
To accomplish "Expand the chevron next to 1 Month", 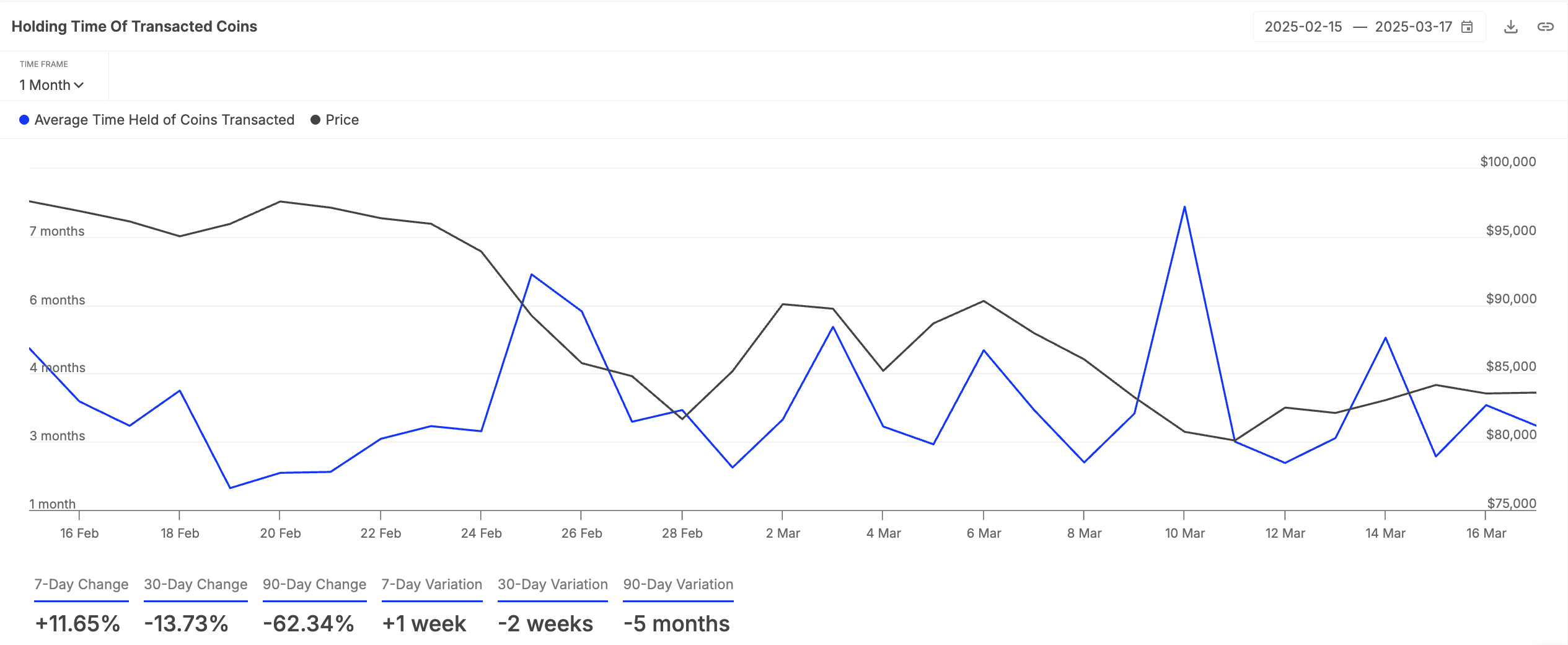I will [x=78, y=85].
